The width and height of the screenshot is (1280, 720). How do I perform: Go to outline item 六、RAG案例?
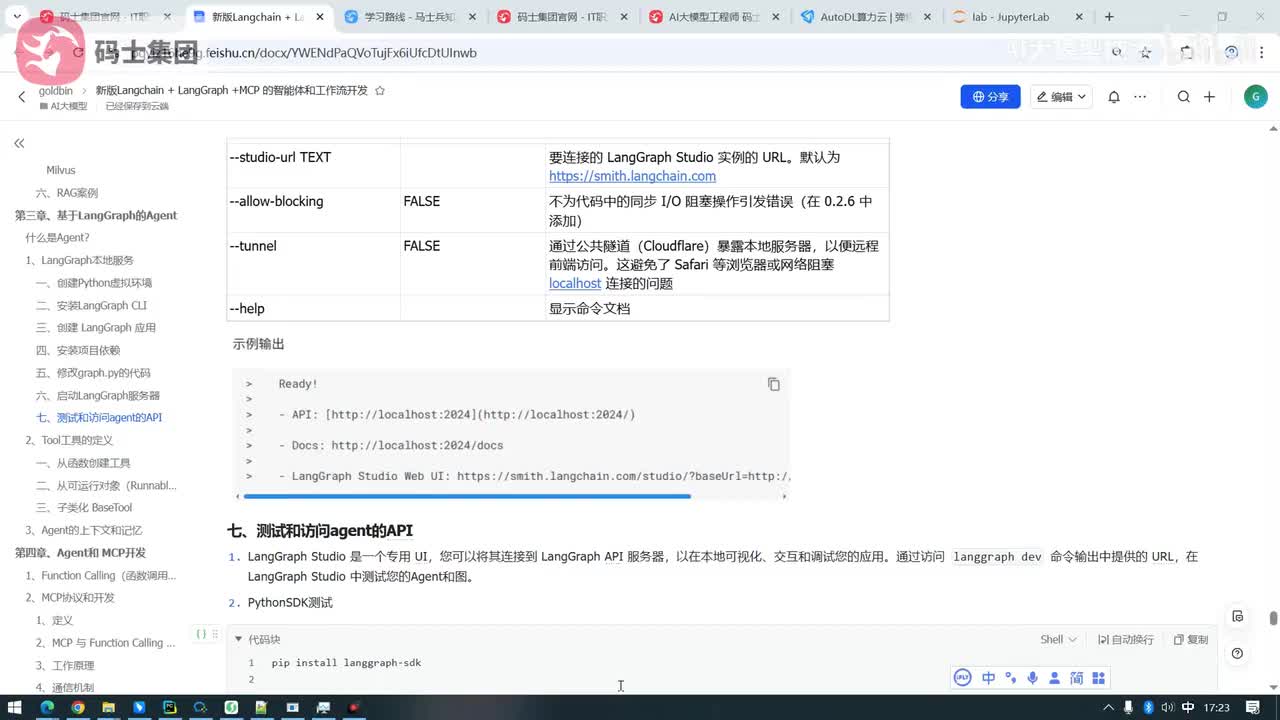coord(67,193)
